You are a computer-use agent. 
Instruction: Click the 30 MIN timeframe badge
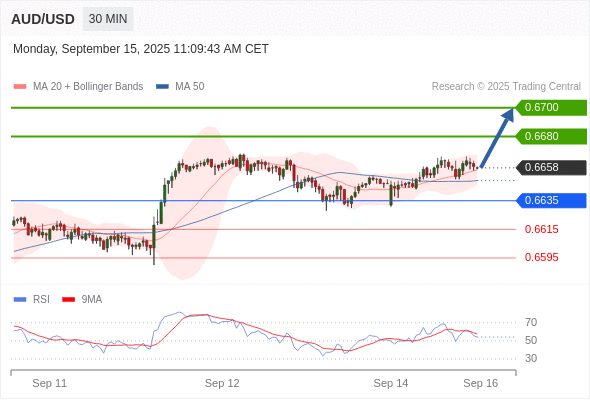tap(108, 19)
